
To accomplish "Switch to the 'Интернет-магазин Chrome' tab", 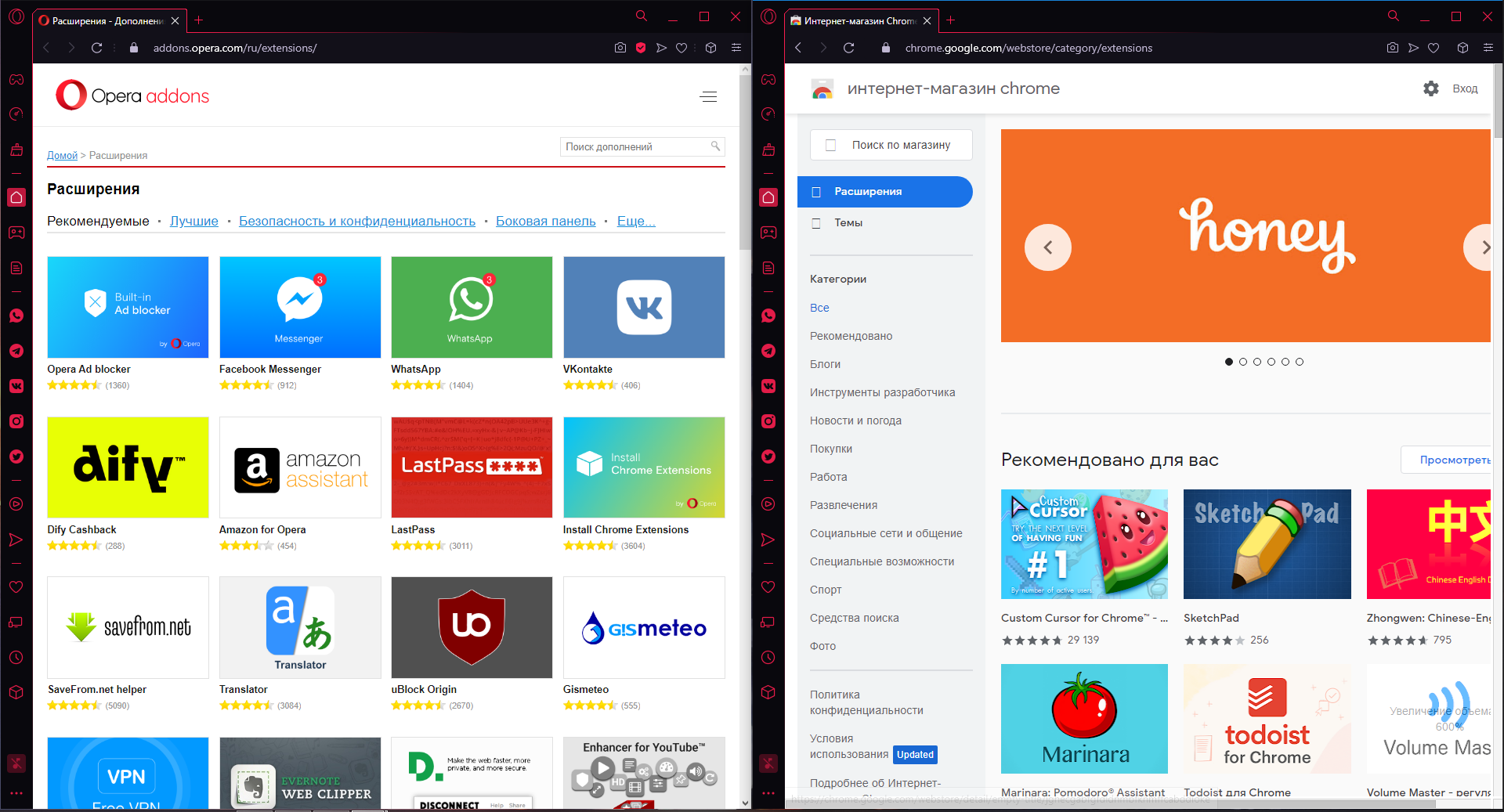I will [860, 20].
